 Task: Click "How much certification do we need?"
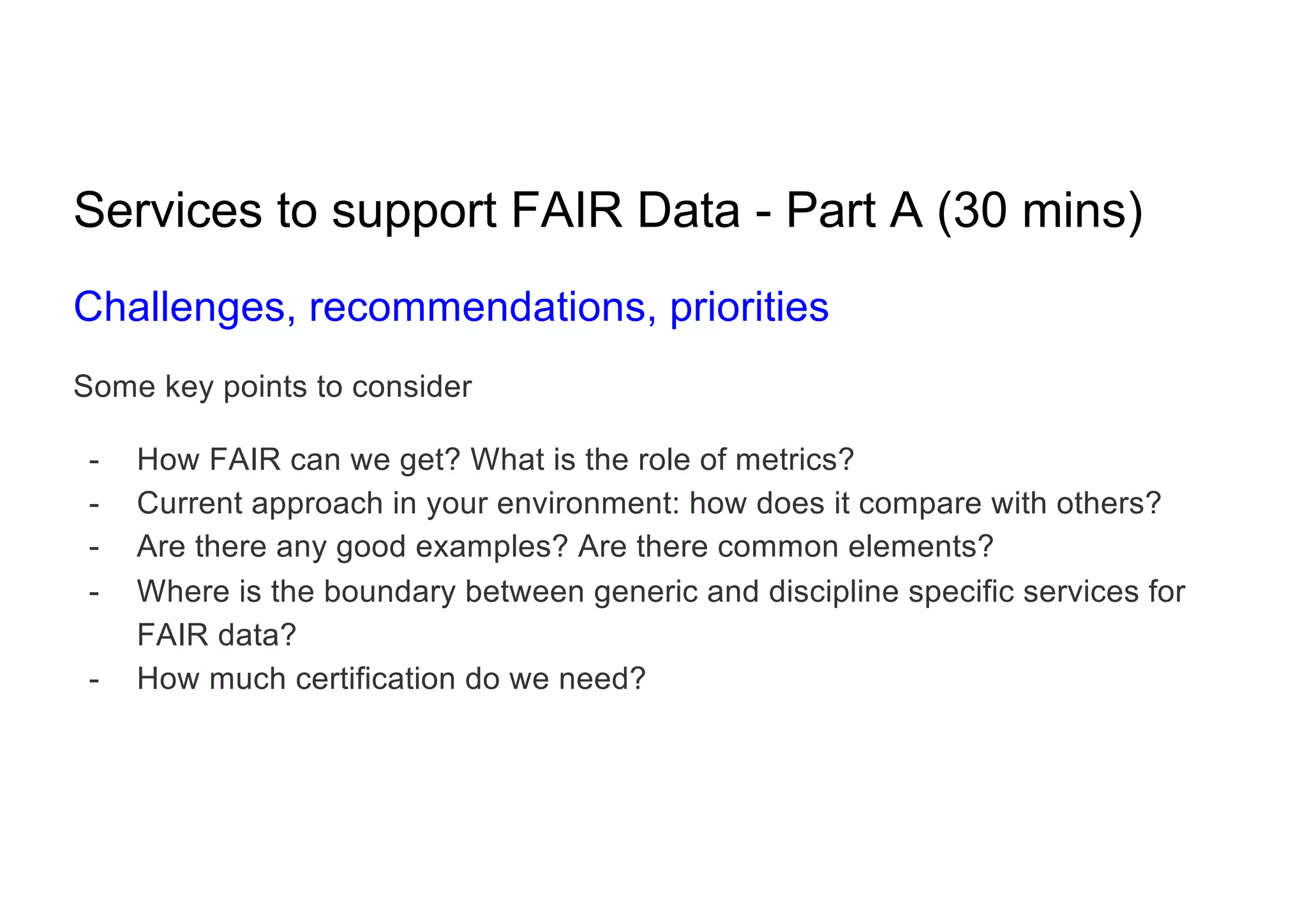(391, 679)
